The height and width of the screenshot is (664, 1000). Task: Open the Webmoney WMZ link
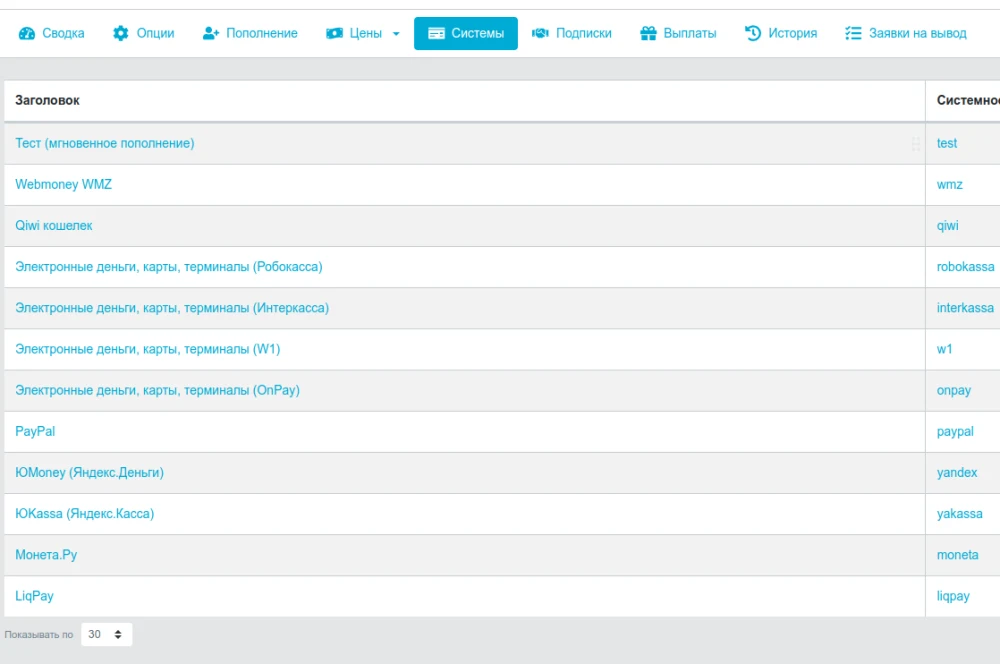pyautogui.click(x=63, y=184)
